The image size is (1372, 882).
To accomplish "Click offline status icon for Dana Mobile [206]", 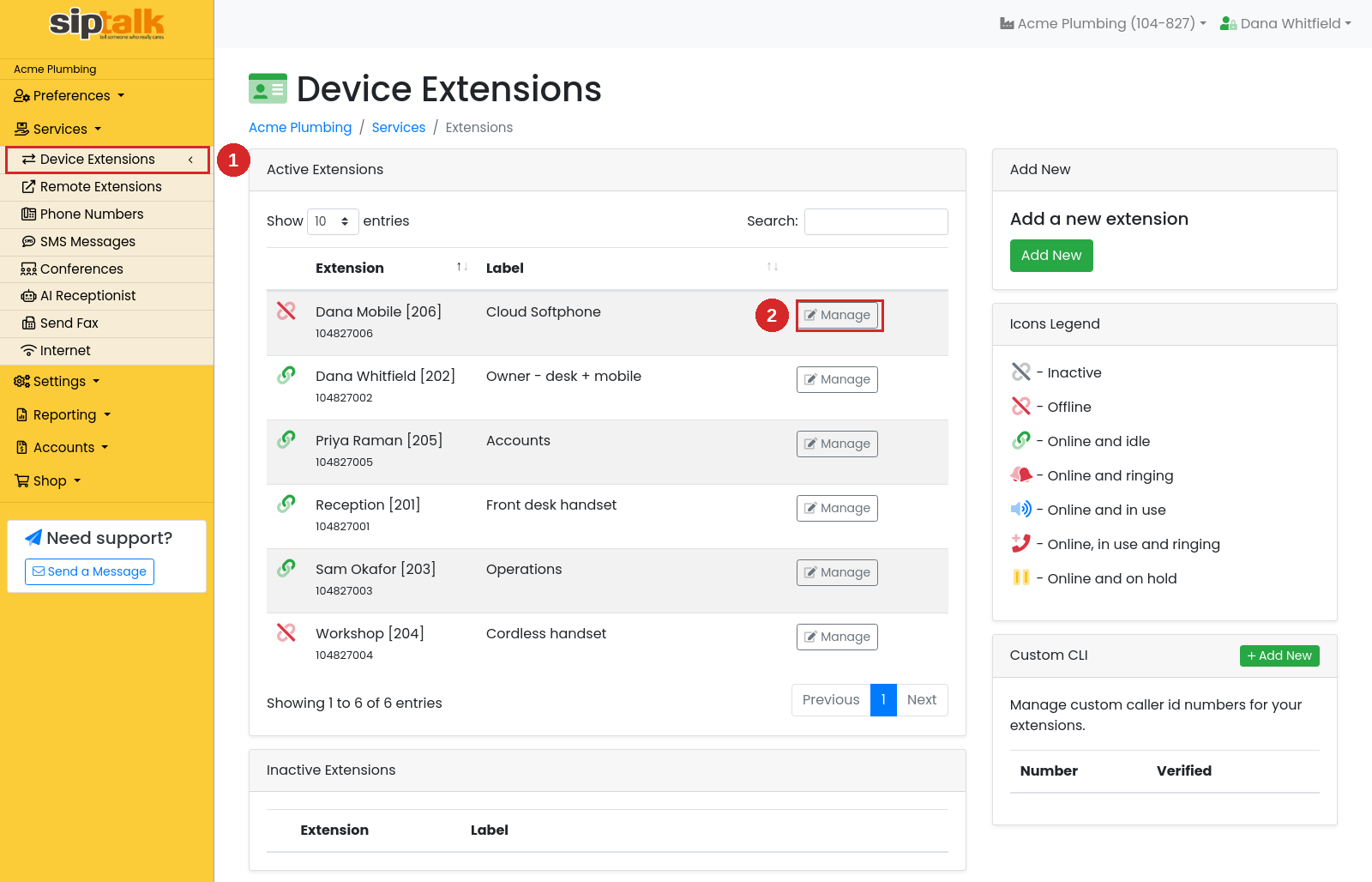I will pyautogui.click(x=286, y=311).
